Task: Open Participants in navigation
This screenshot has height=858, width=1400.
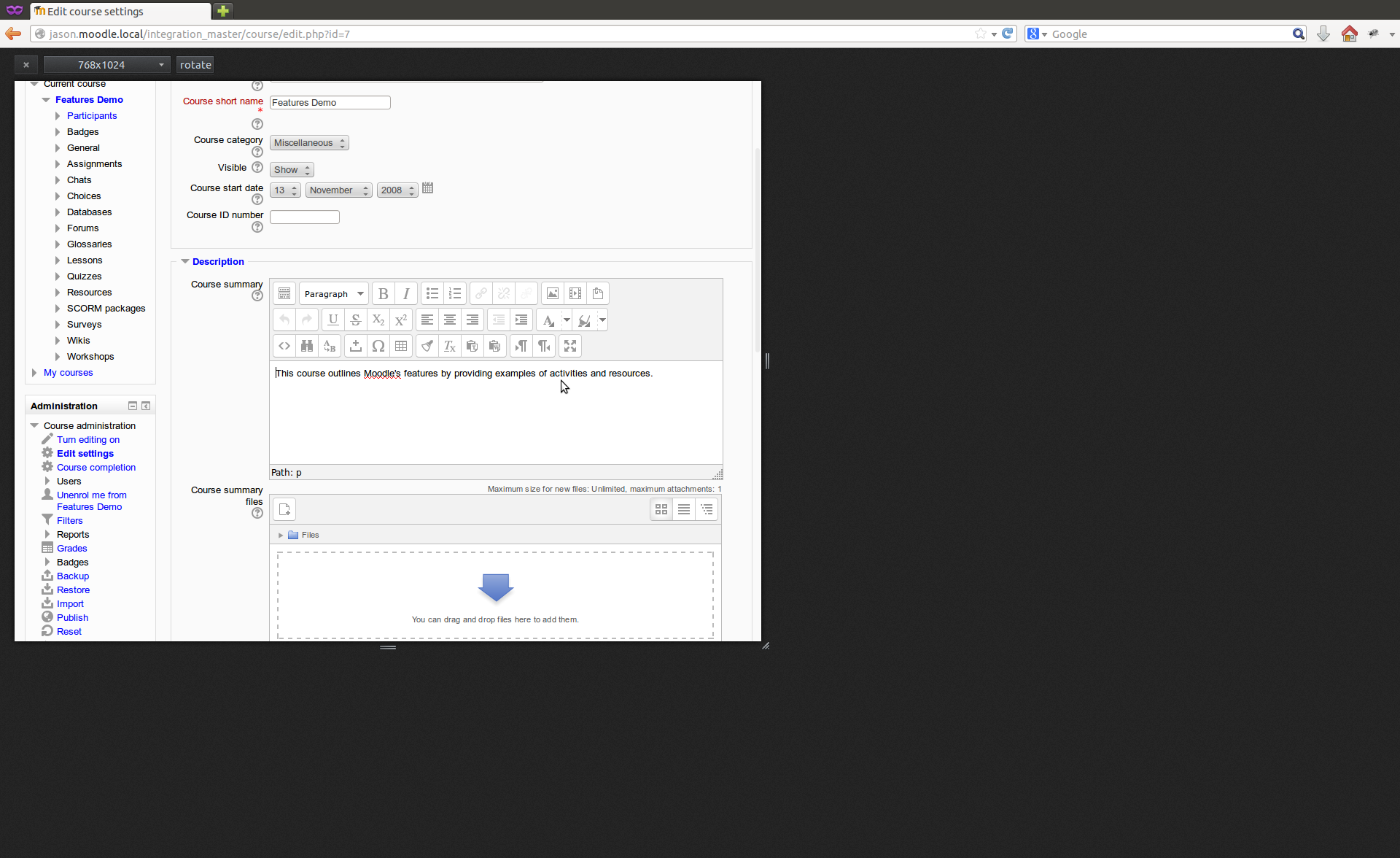Action: (x=92, y=116)
